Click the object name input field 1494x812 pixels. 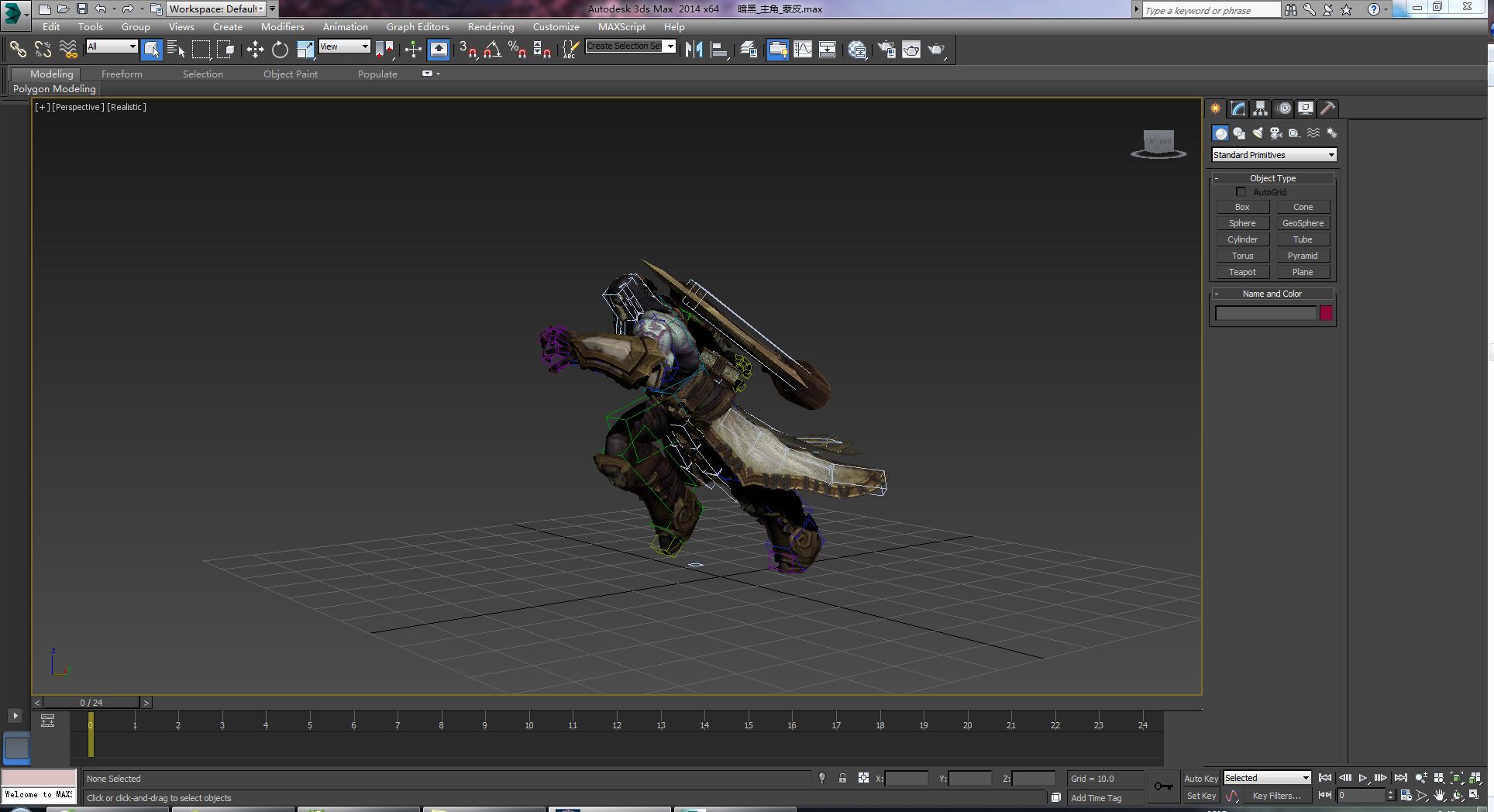pos(1265,313)
